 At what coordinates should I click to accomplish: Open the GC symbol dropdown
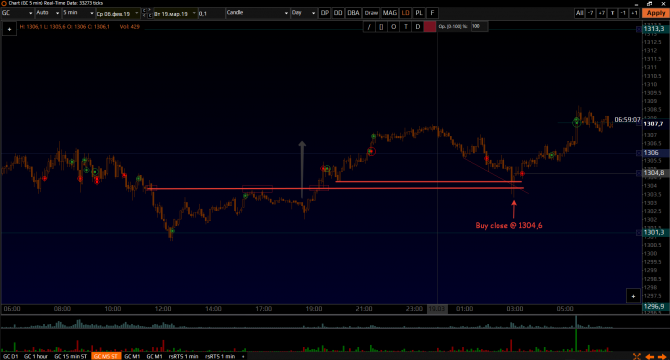click(x=17, y=13)
